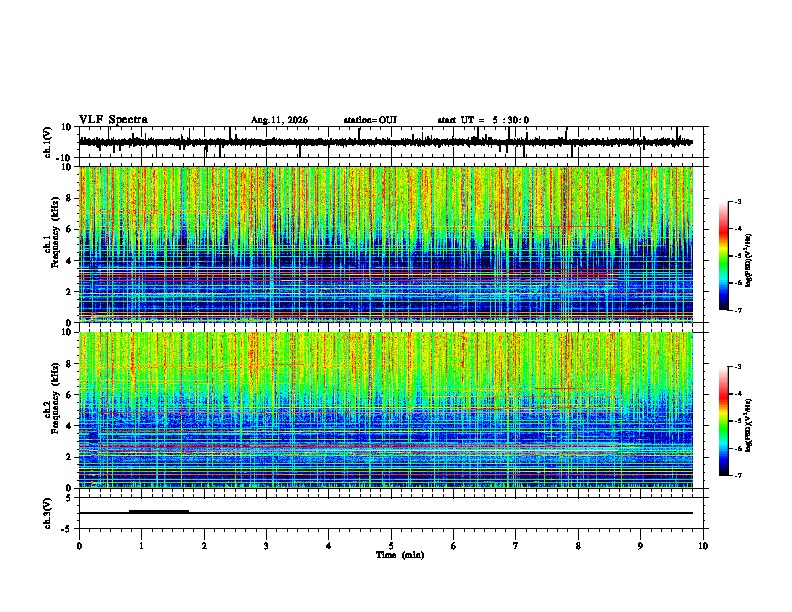Click the '4' kHz tick in ch.1 spectrogram
Screen dimensions: 792x612
70,261
